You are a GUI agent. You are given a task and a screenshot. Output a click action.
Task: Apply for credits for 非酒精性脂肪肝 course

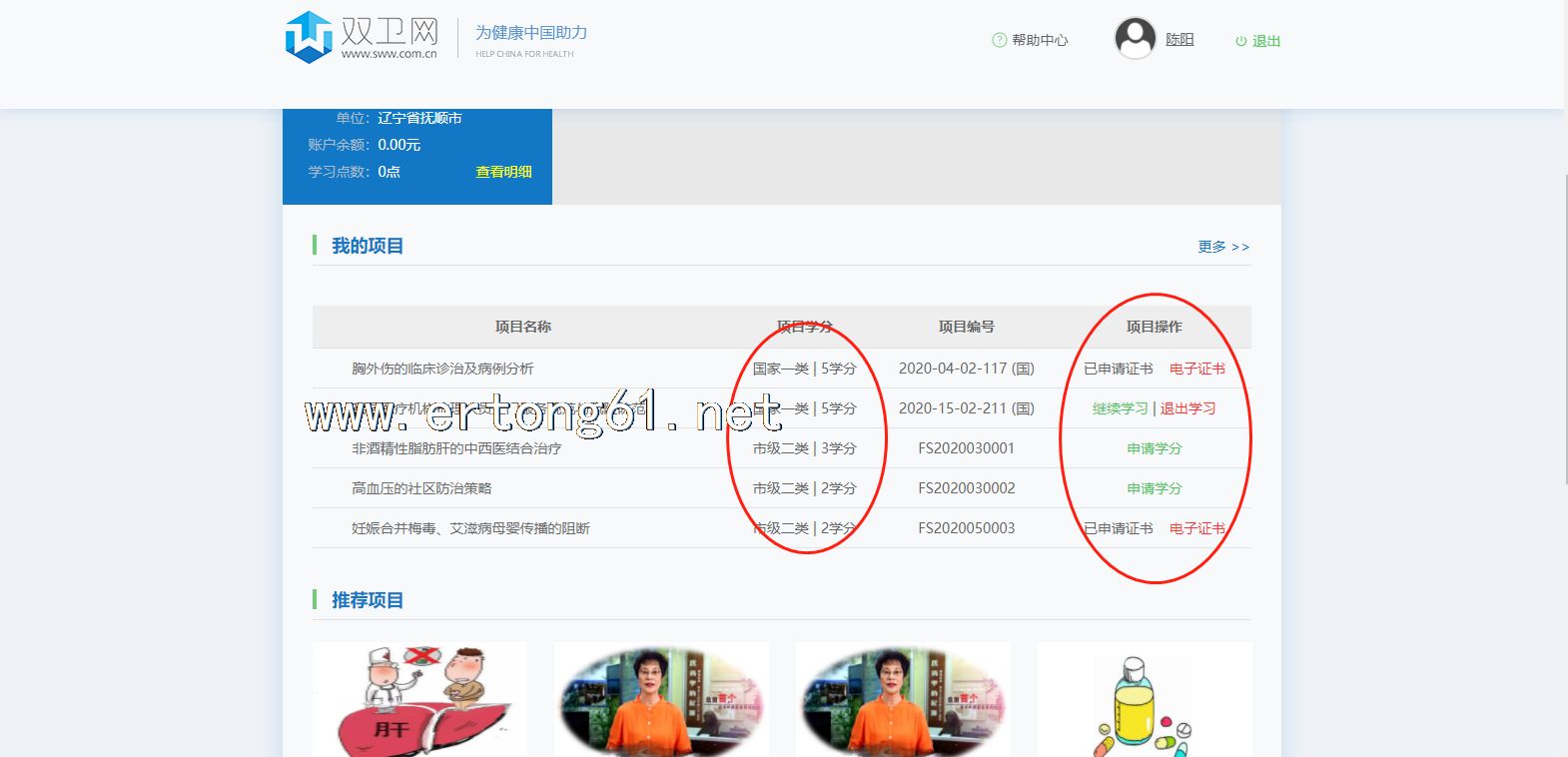point(1154,448)
